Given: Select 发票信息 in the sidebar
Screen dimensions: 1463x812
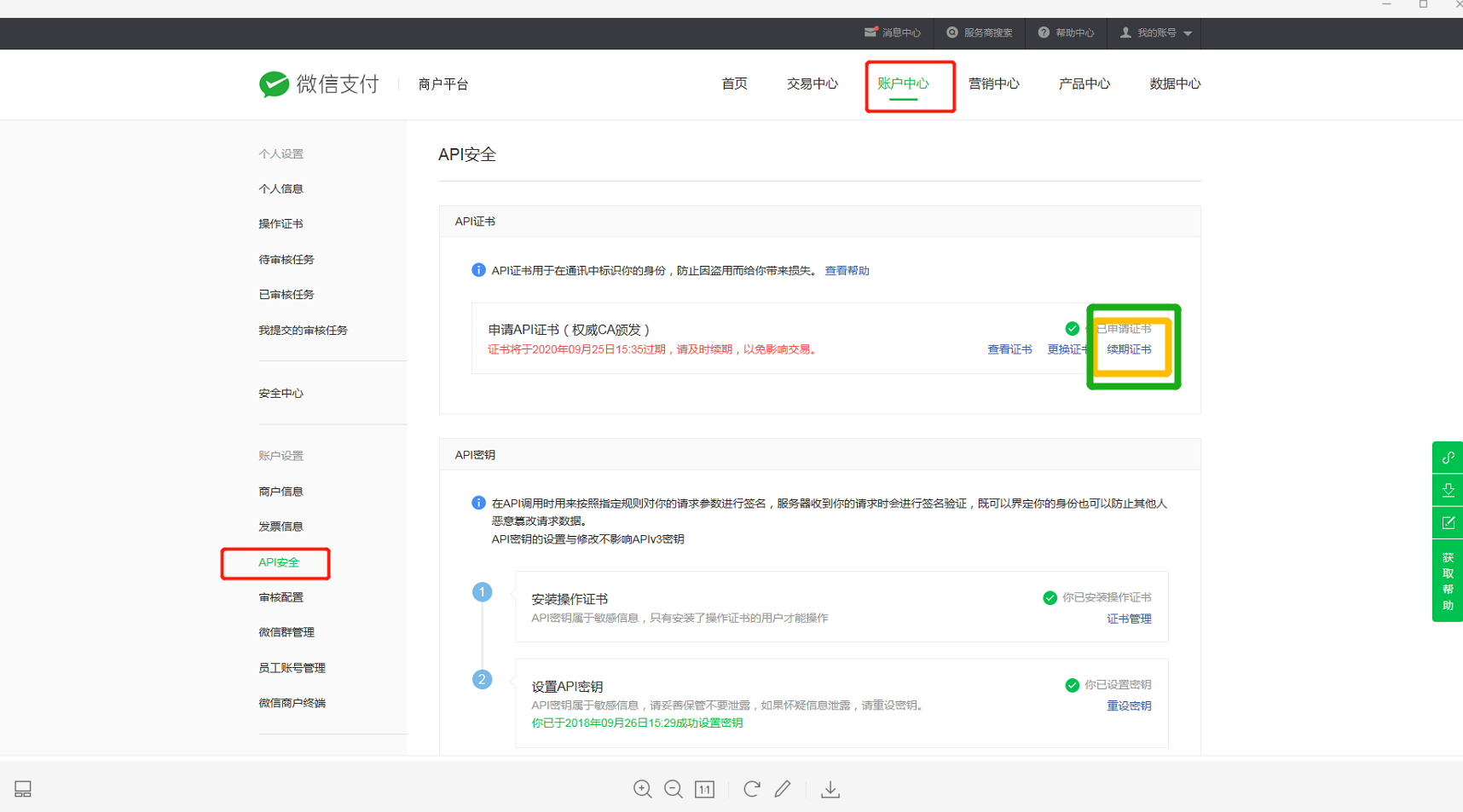Looking at the screenshot, I should tap(280, 527).
